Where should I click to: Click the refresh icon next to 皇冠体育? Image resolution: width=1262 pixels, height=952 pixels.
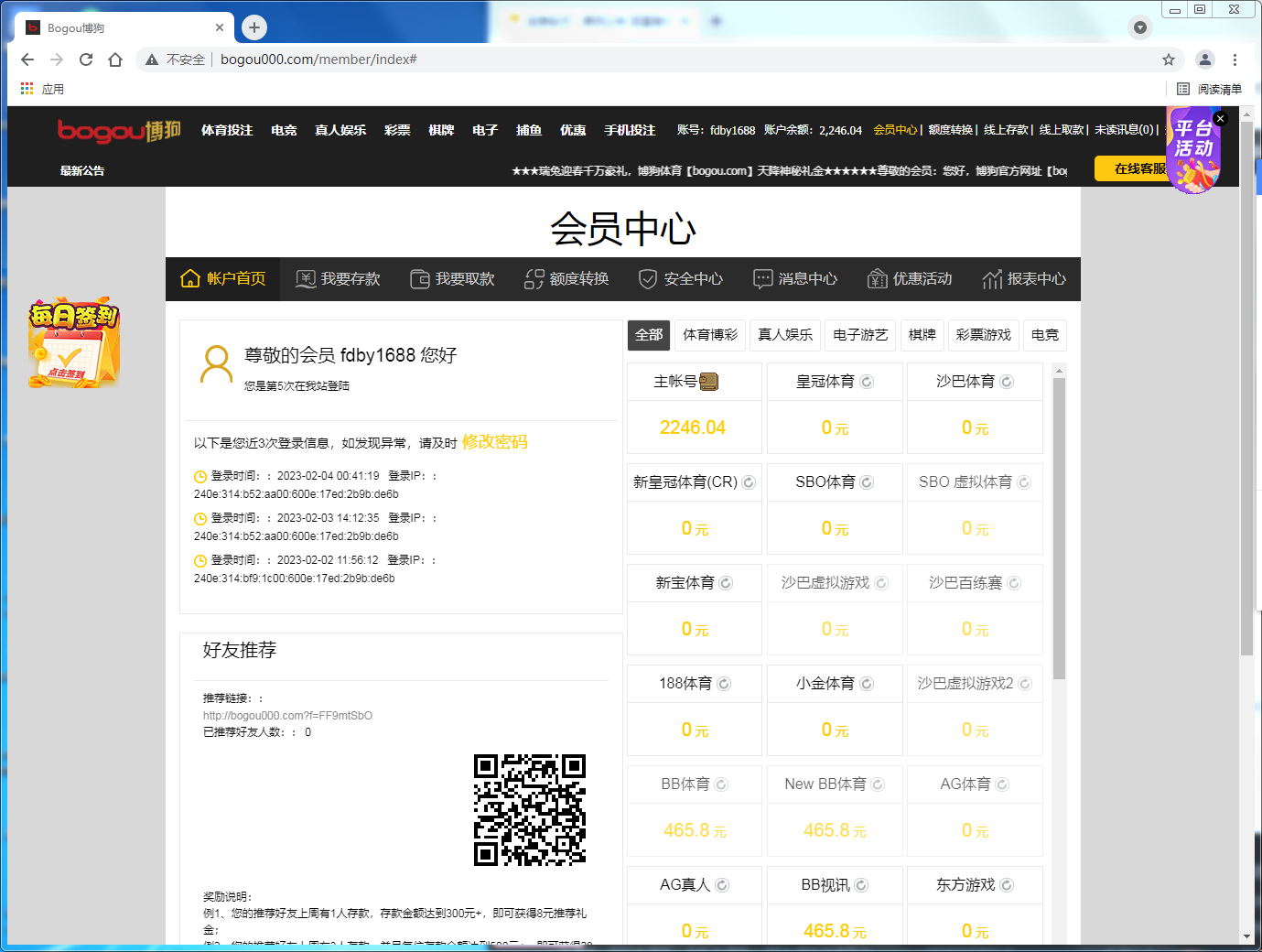[867, 382]
